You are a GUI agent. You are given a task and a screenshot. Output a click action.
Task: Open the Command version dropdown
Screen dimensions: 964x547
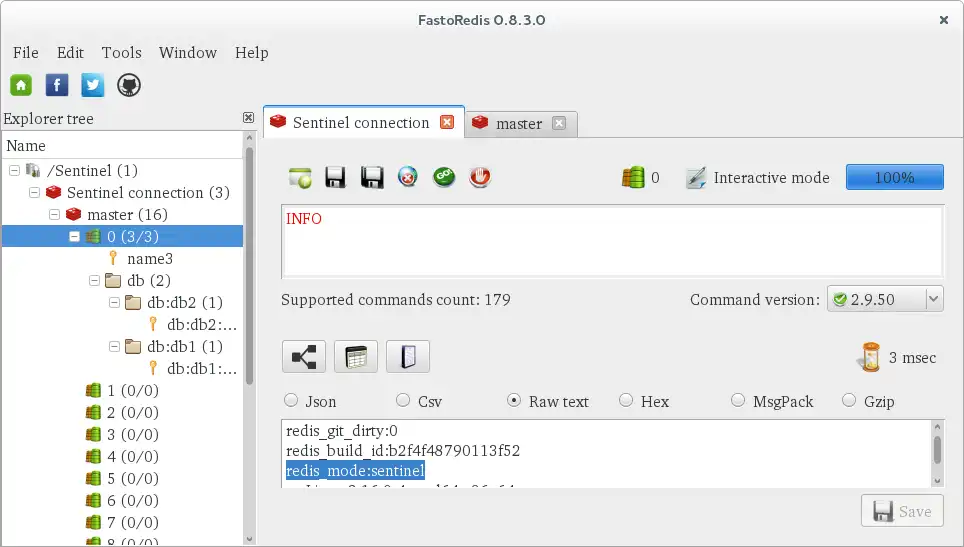[x=885, y=299]
